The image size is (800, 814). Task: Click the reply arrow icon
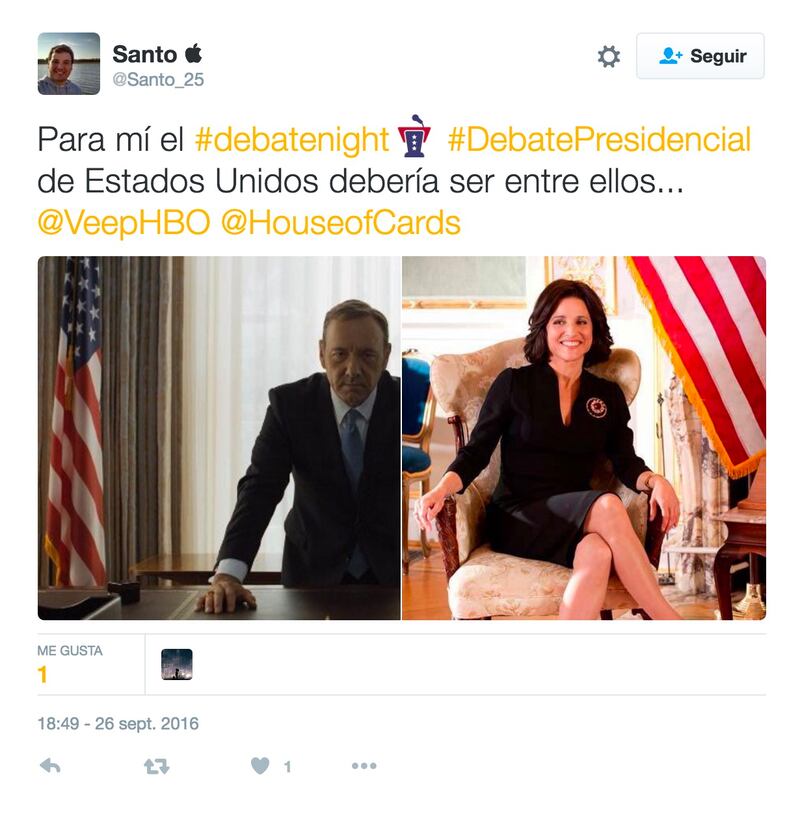pos(50,766)
